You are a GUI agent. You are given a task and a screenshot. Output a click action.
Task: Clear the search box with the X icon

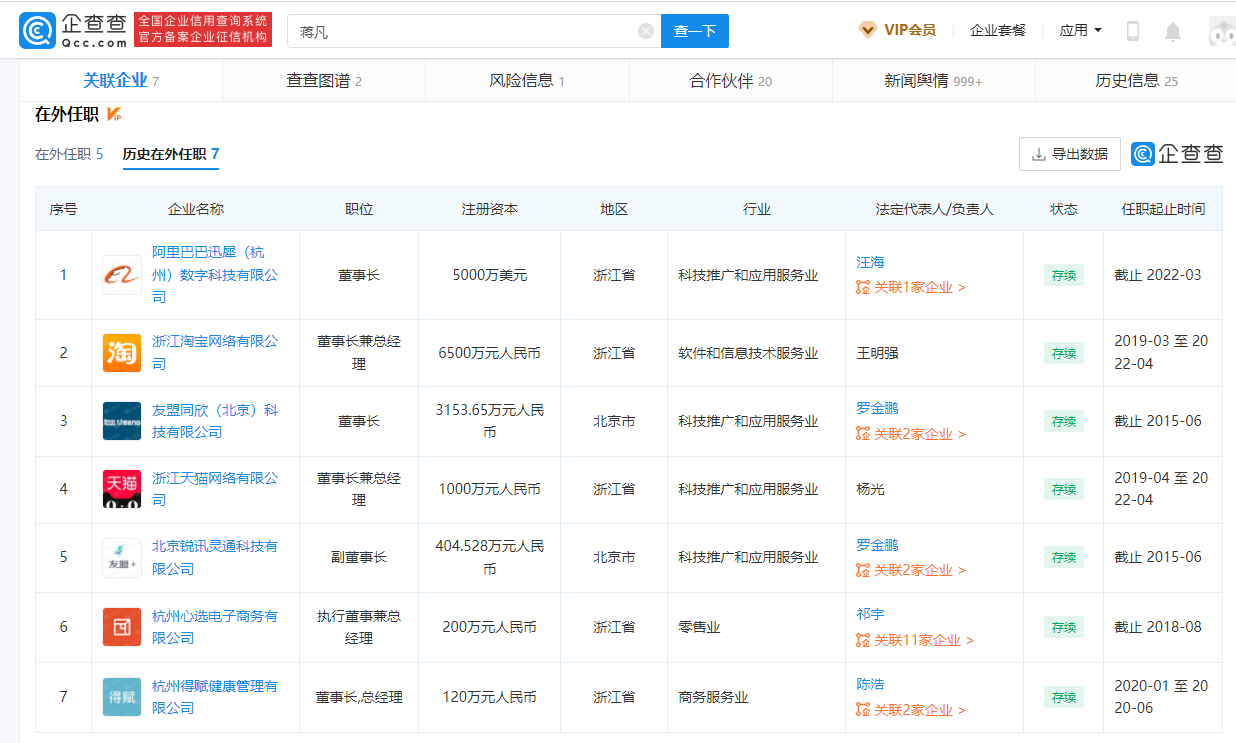[646, 31]
